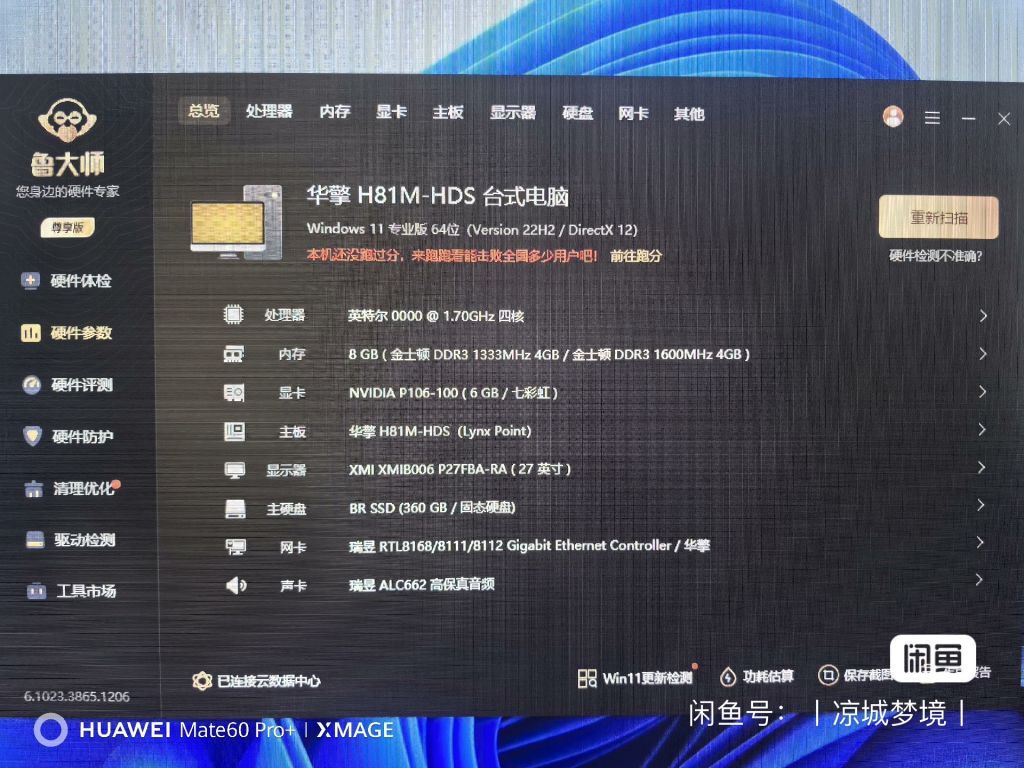This screenshot has width=1024, height=768.
Task: Click the 显示器 monitor row icon
Action: (x=234, y=470)
